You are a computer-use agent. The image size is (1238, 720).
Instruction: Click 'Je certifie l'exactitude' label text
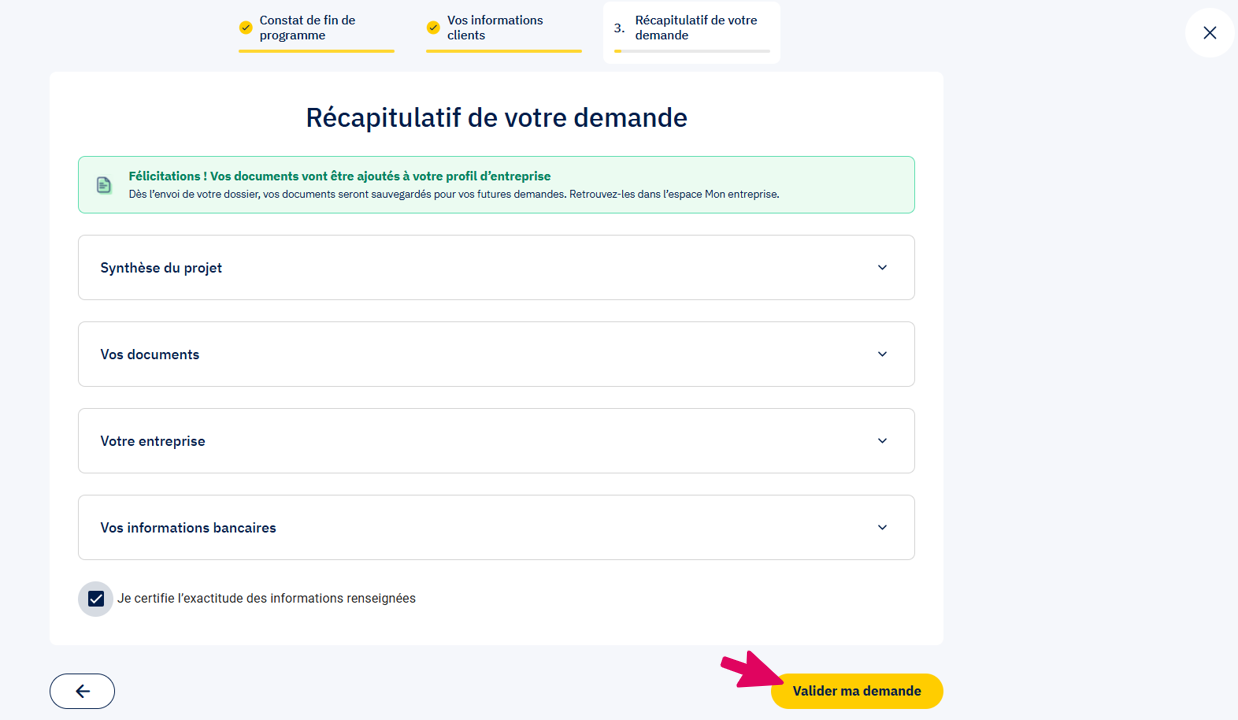pyautogui.click(x=266, y=599)
